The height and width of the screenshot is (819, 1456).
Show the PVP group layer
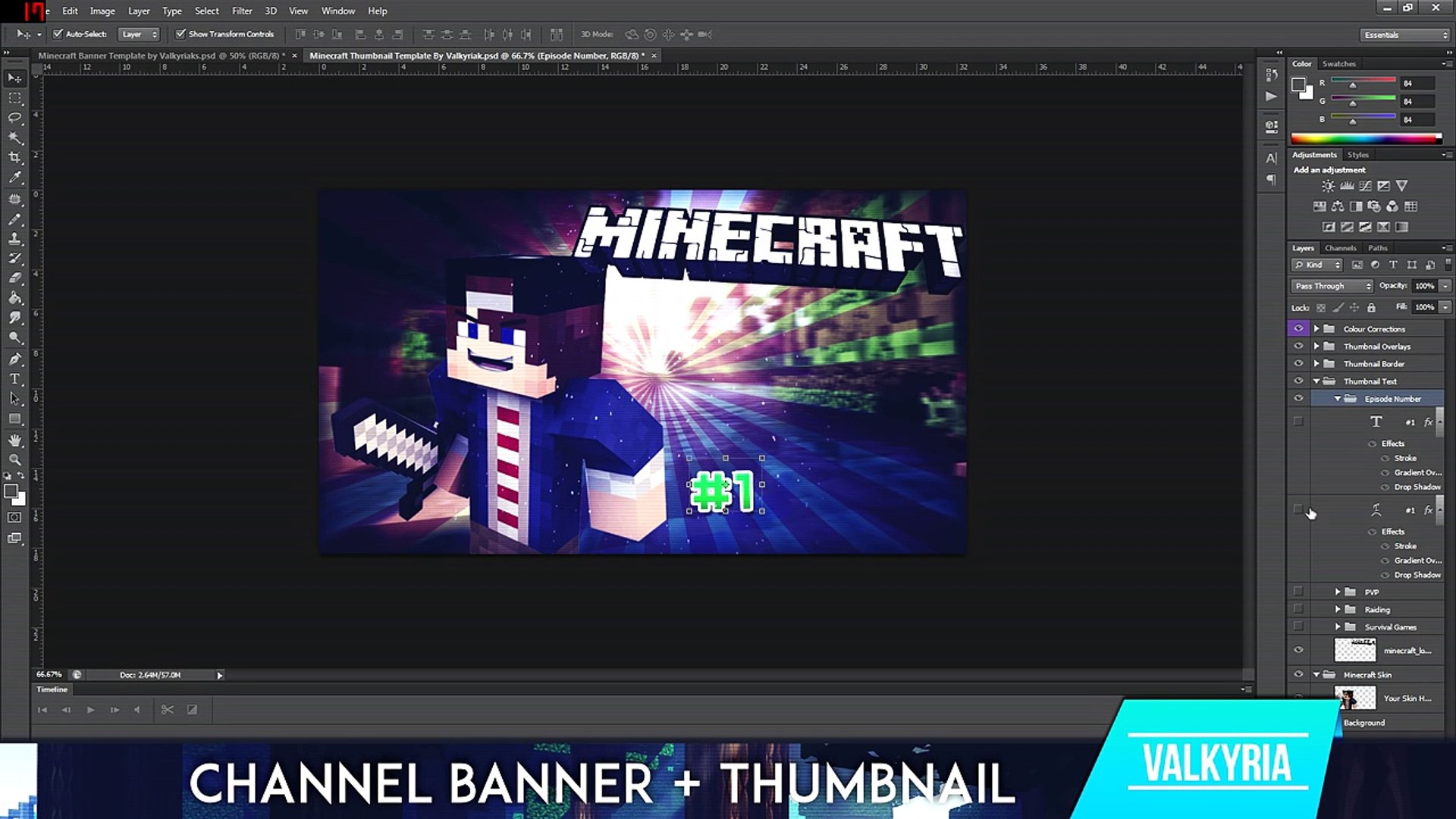(1298, 591)
